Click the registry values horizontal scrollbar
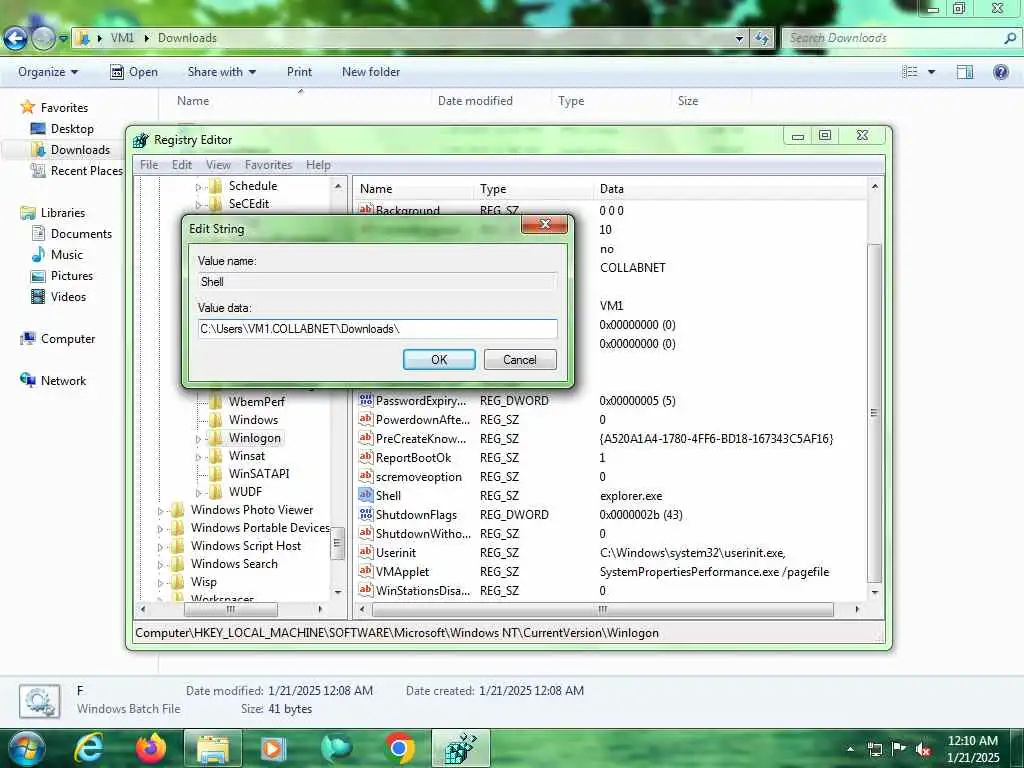Image resolution: width=1024 pixels, height=768 pixels. [x=602, y=609]
